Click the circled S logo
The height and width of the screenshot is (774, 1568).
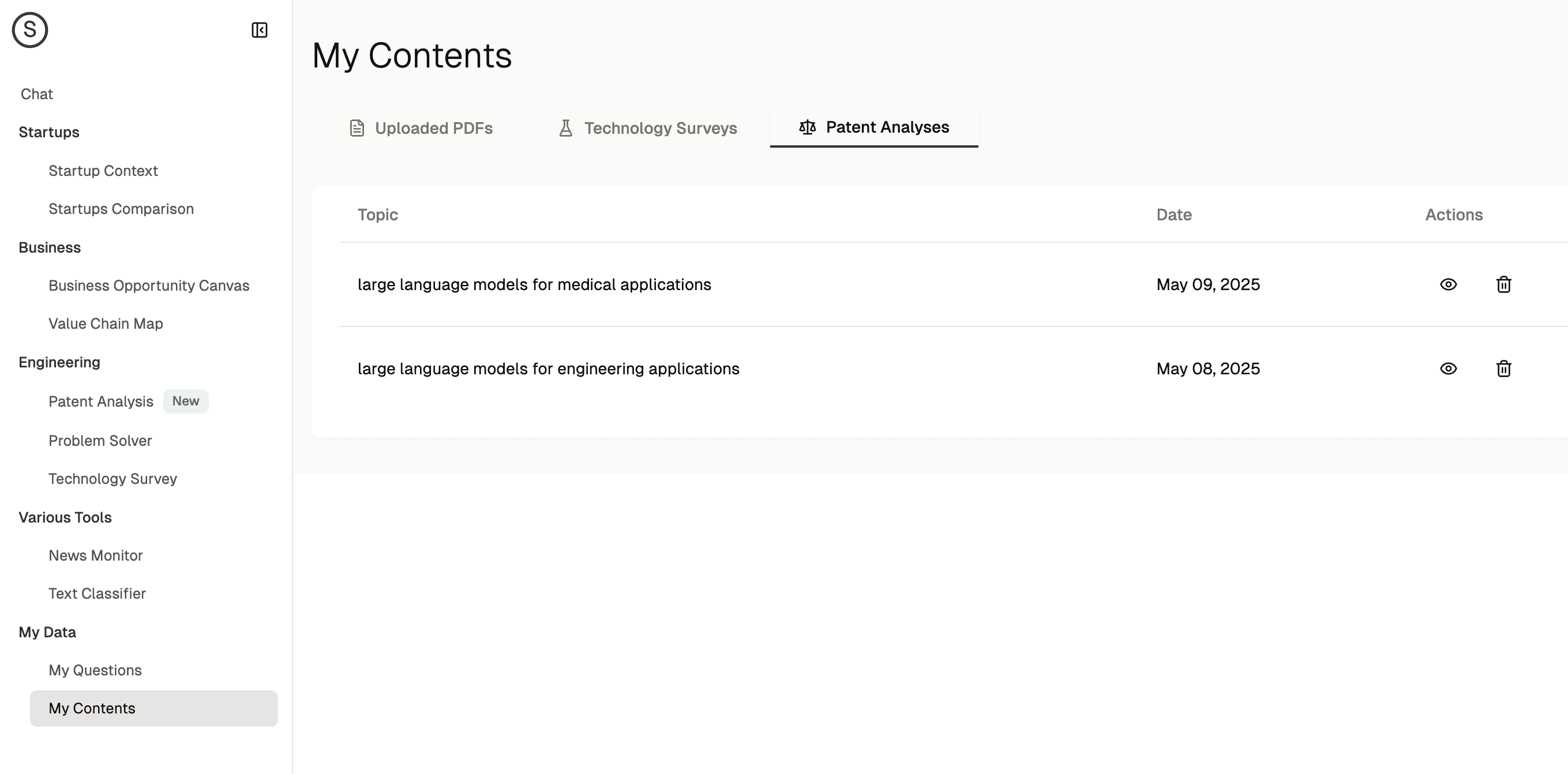(x=30, y=30)
